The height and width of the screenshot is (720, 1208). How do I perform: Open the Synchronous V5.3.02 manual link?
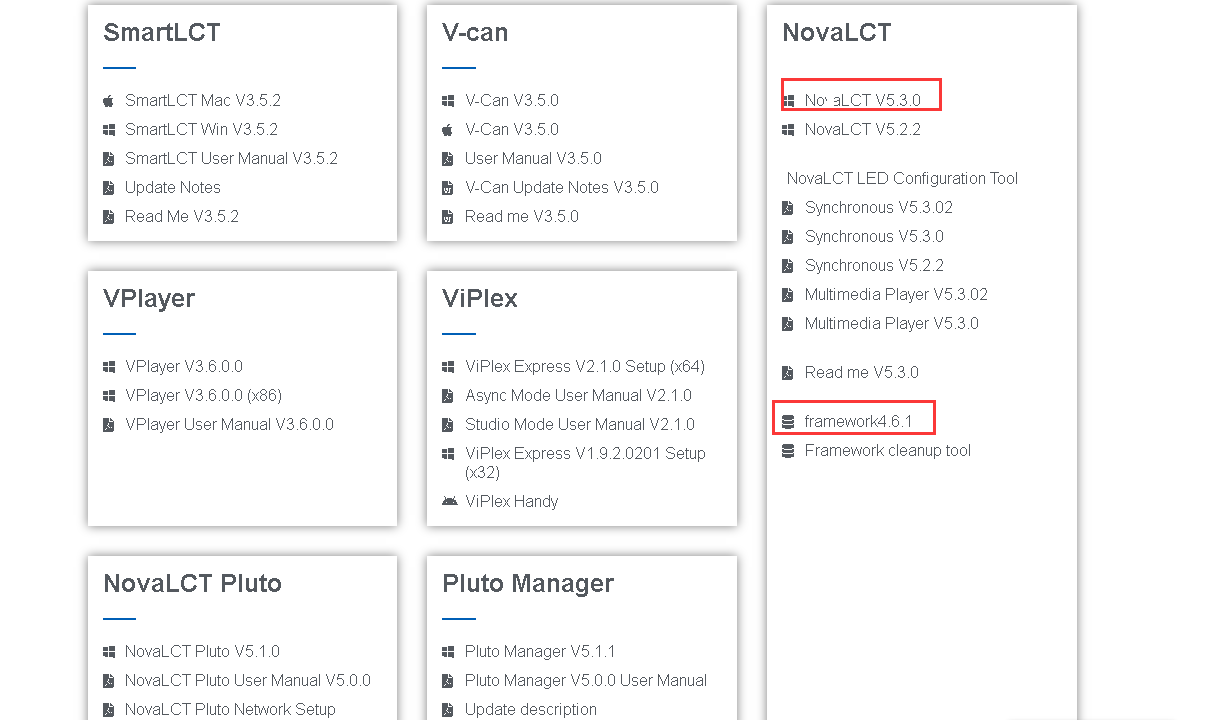(x=879, y=208)
